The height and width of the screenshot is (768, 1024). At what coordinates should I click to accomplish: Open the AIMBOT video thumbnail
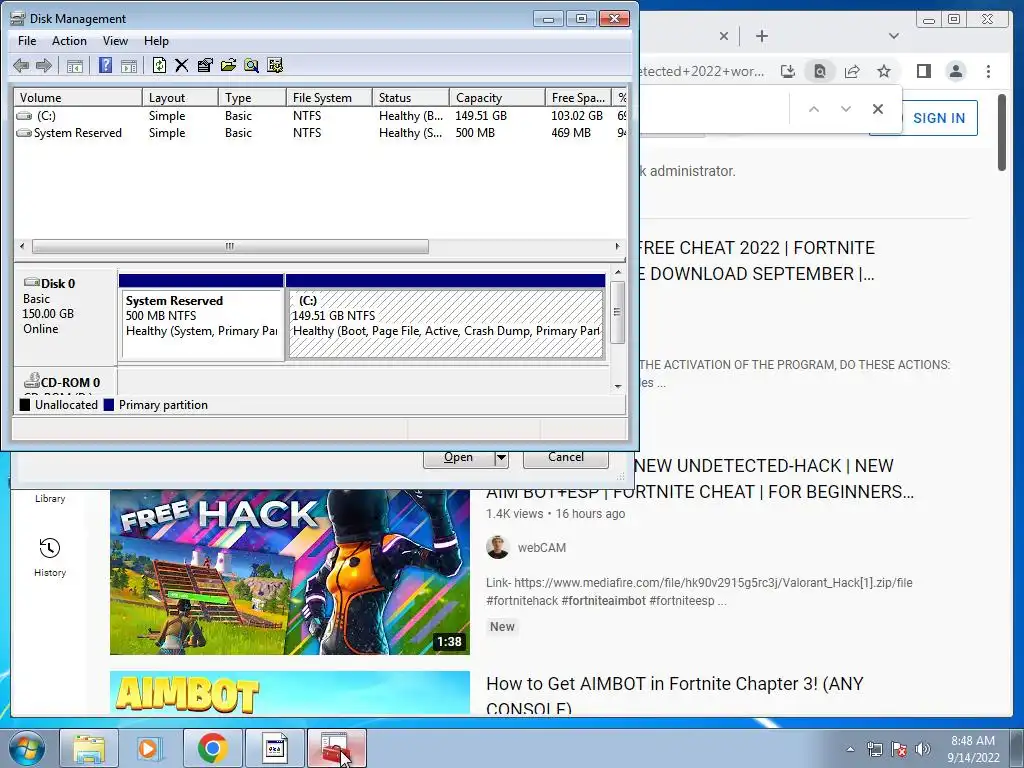pyautogui.click(x=289, y=692)
